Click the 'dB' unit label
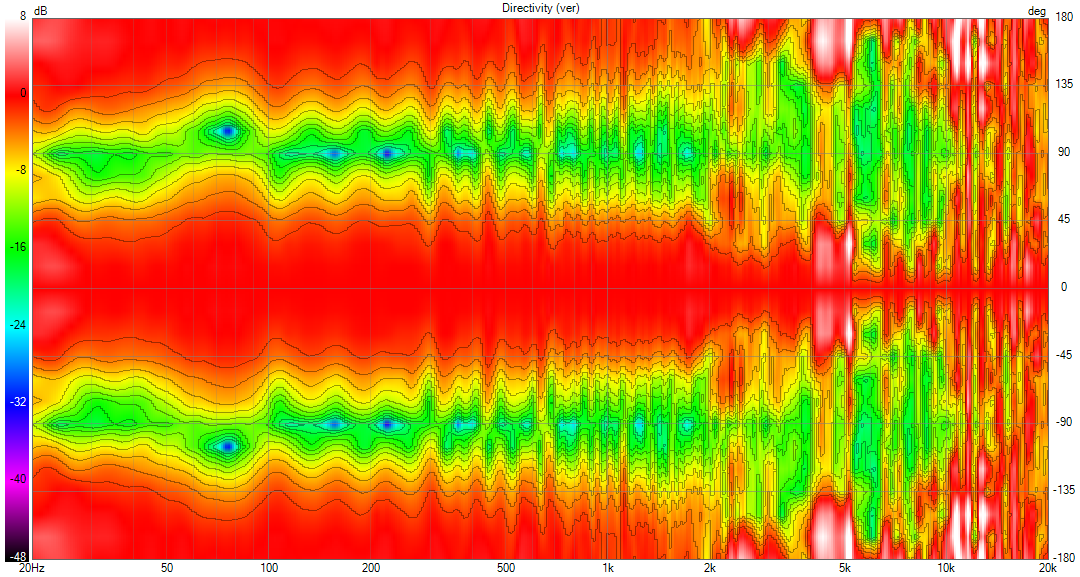 [x=40, y=12]
